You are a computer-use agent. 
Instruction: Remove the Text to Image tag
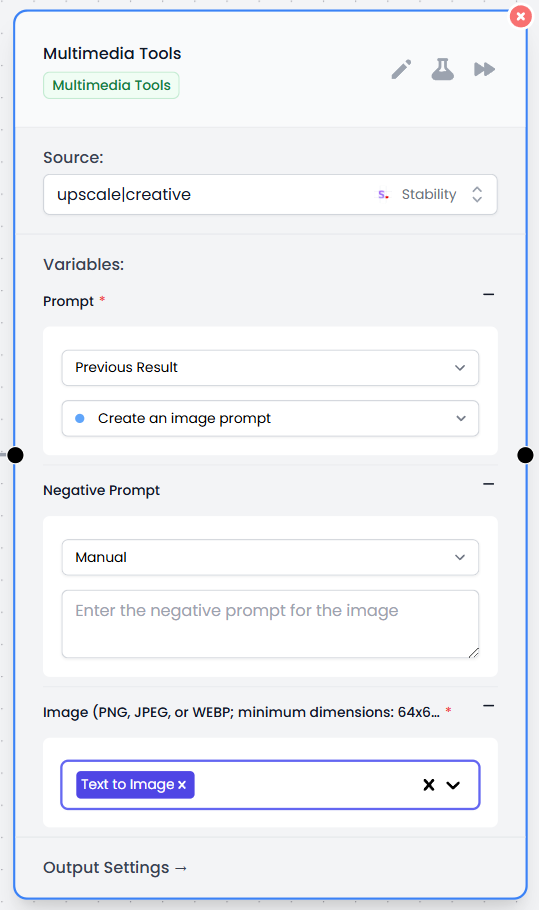point(182,785)
